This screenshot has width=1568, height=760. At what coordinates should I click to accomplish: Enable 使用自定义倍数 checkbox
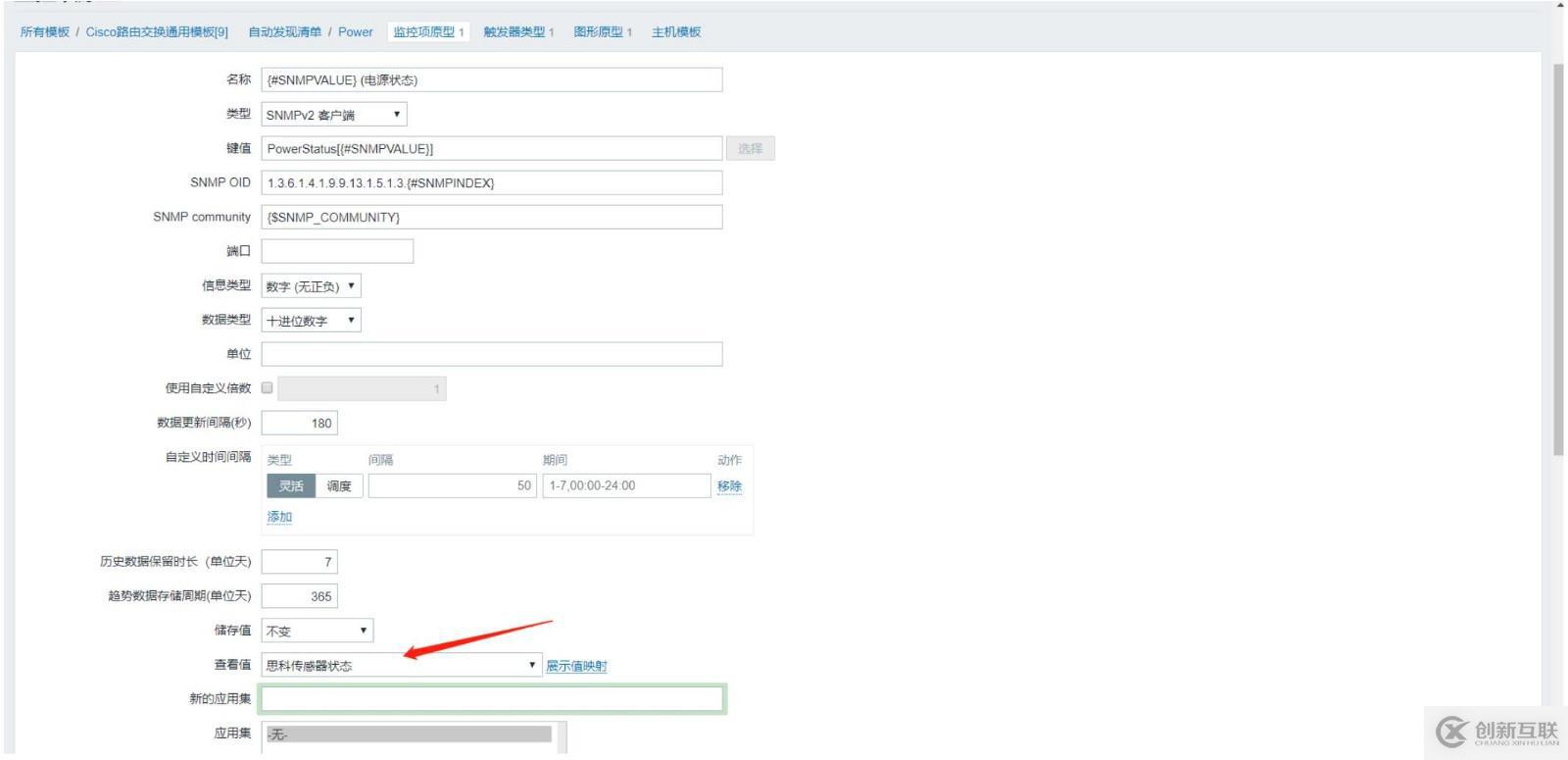click(x=268, y=388)
